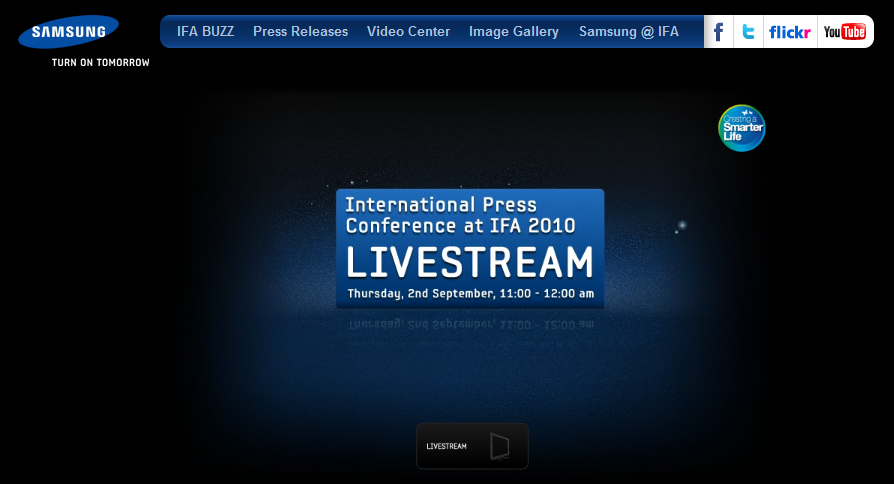Click the Creating a Smarter Life badge
Screen dimensions: 894x484
pyautogui.click(x=742, y=128)
